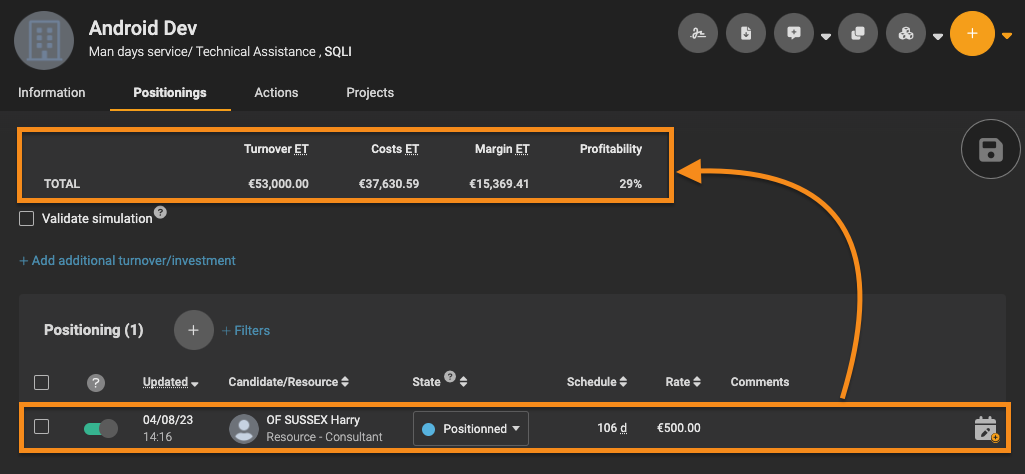Open the add comment speech bubble icon
This screenshot has height=474, width=1025.
click(794, 33)
